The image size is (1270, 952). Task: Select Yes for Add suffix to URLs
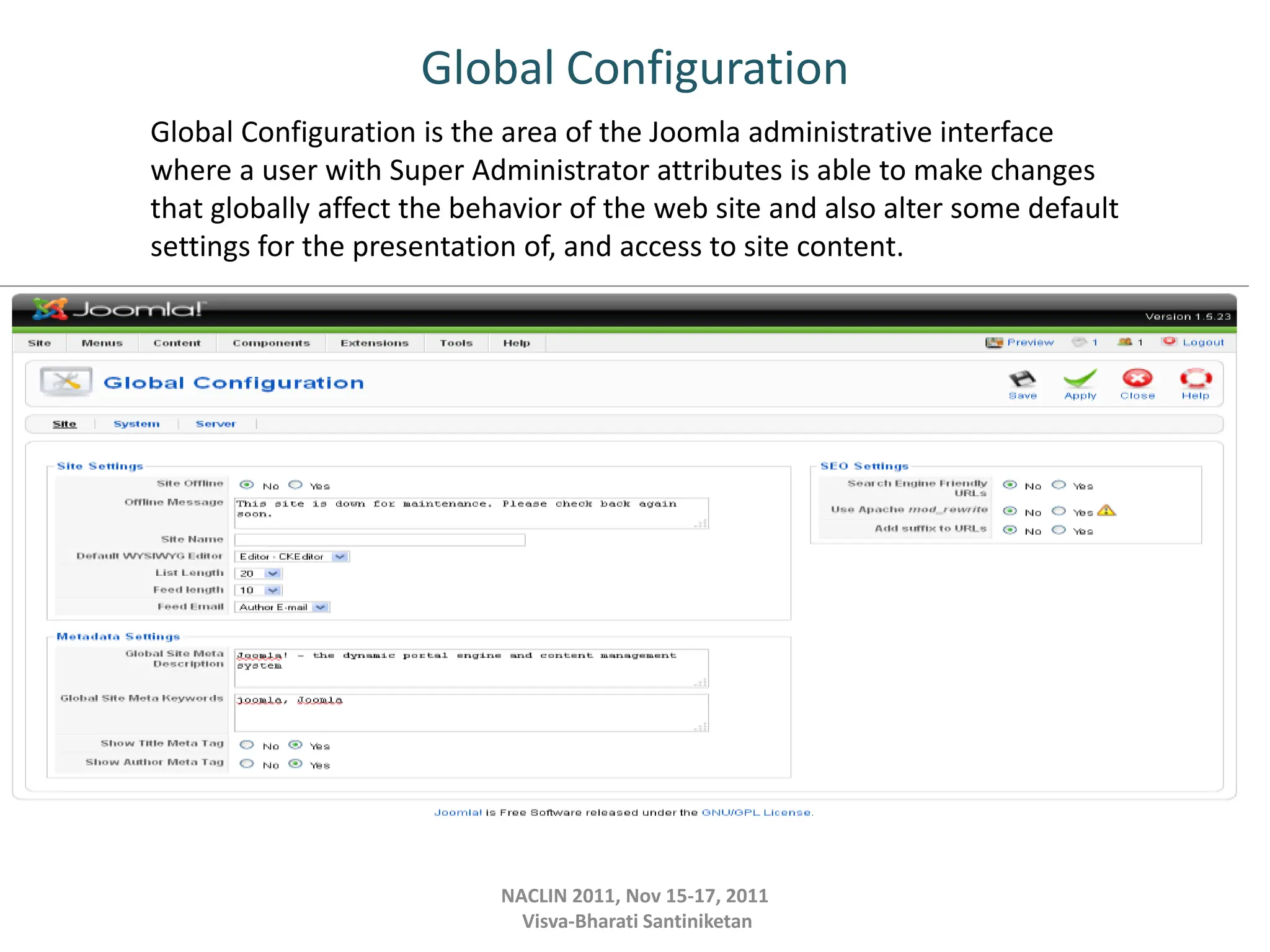pyautogui.click(x=1059, y=531)
